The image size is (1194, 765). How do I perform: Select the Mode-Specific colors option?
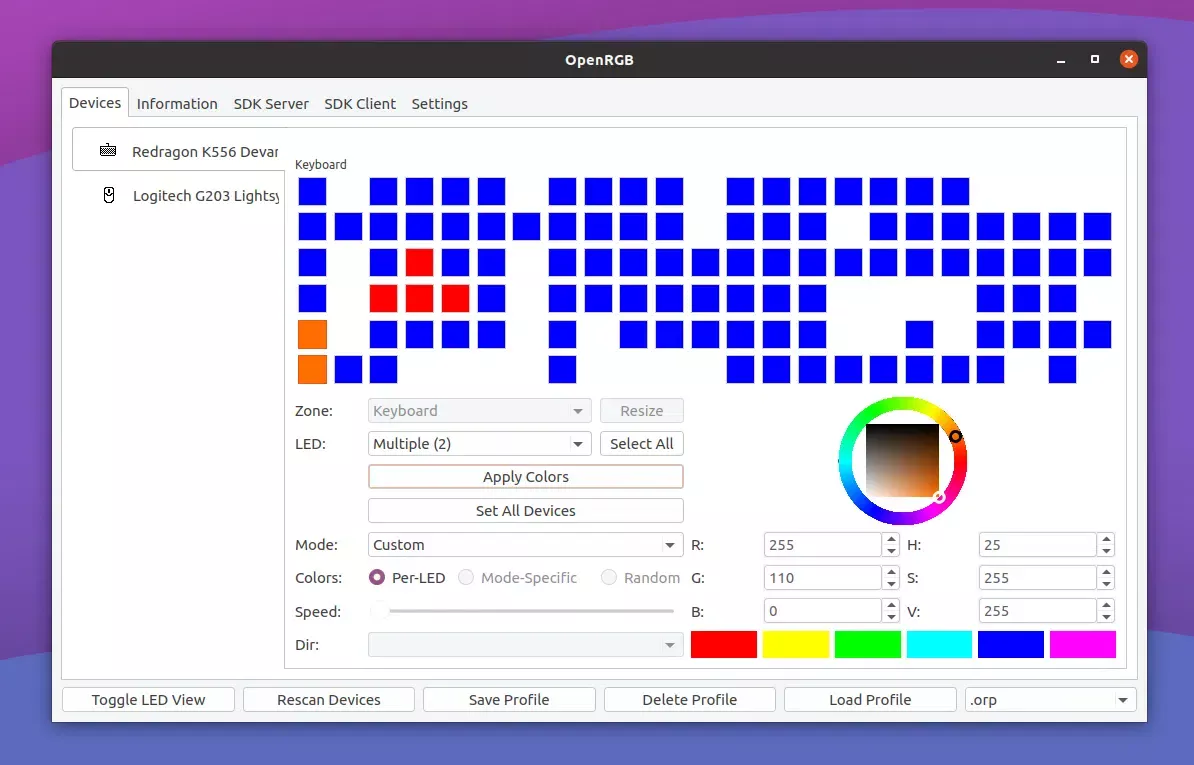(x=465, y=577)
